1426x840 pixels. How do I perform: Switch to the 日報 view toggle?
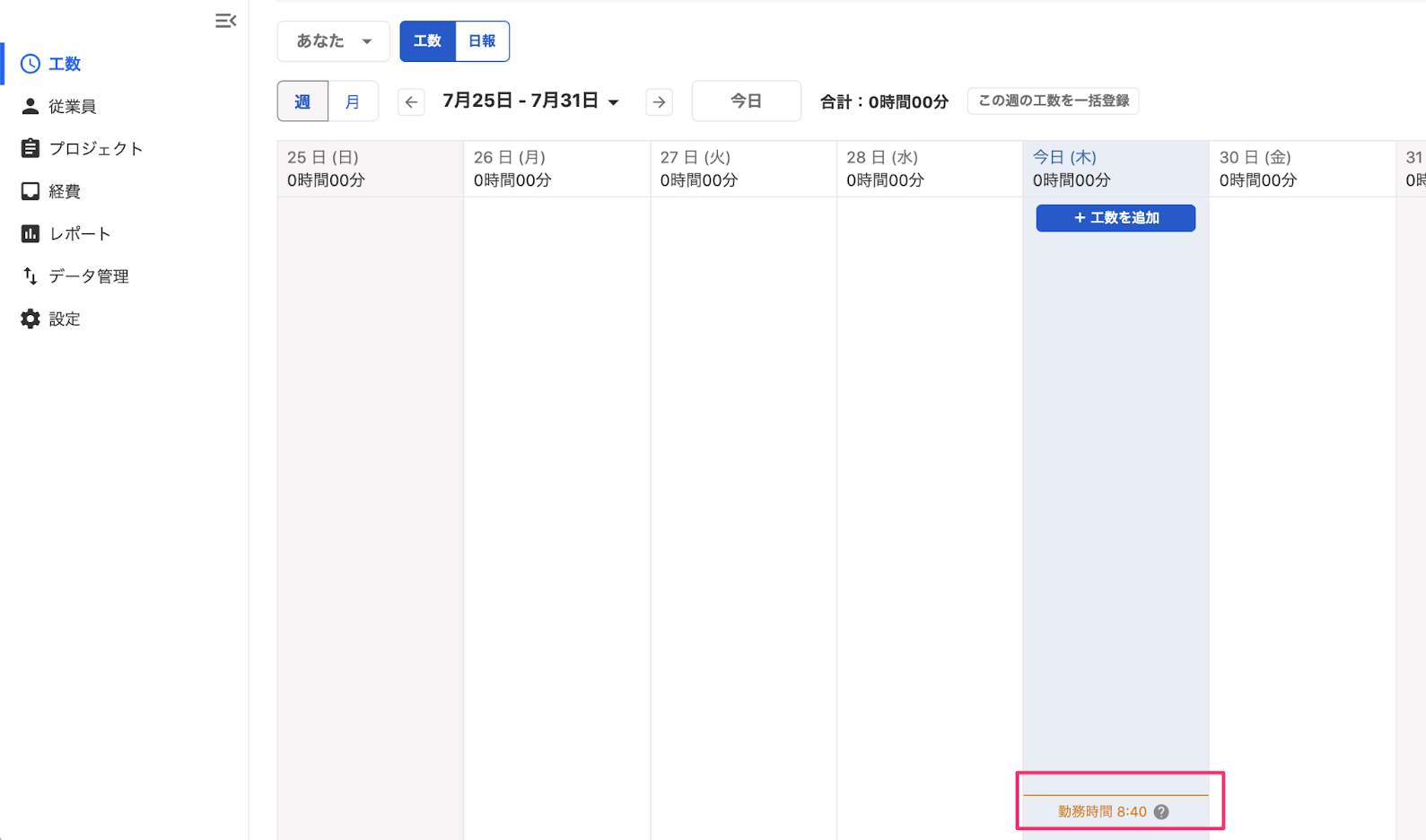(482, 41)
